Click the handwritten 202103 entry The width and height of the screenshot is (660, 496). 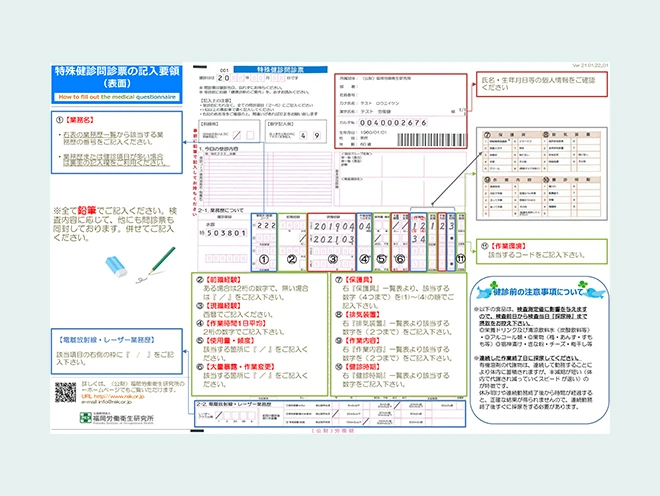[334, 240]
